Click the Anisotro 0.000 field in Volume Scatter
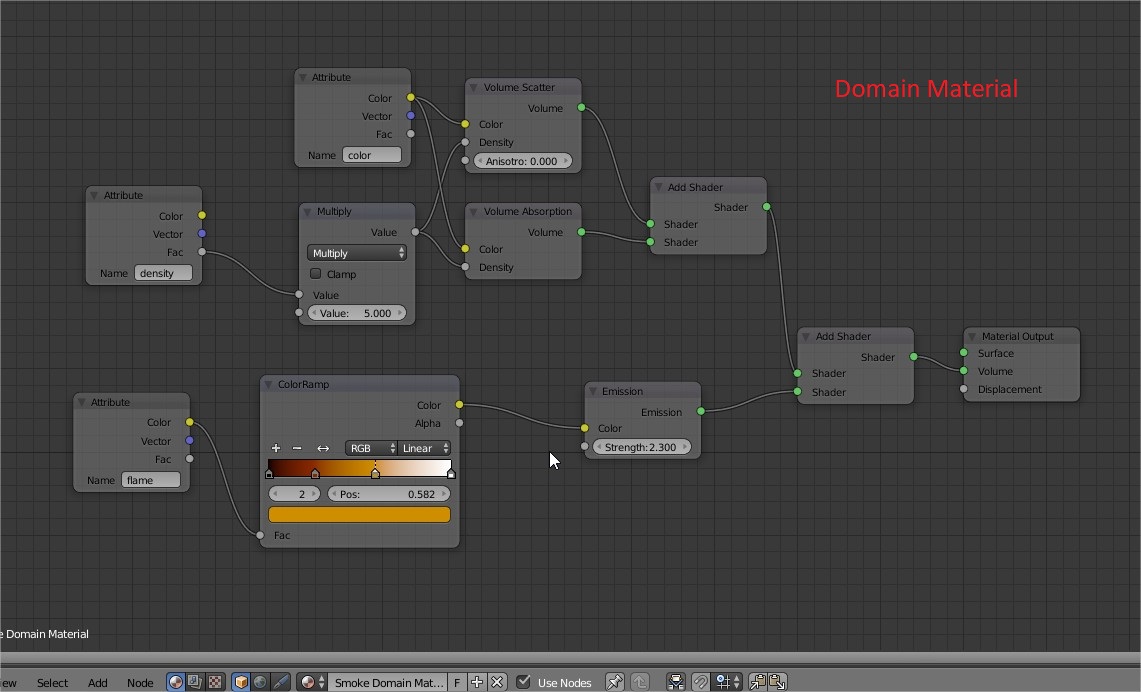 click(522, 161)
